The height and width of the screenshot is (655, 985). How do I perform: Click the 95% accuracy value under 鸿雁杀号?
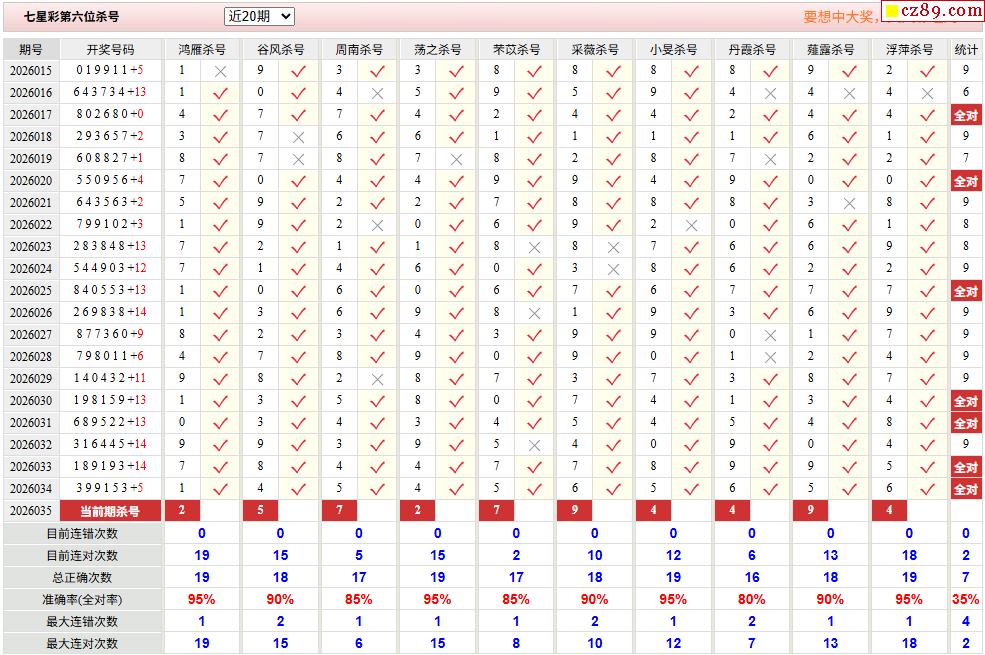tap(202, 600)
